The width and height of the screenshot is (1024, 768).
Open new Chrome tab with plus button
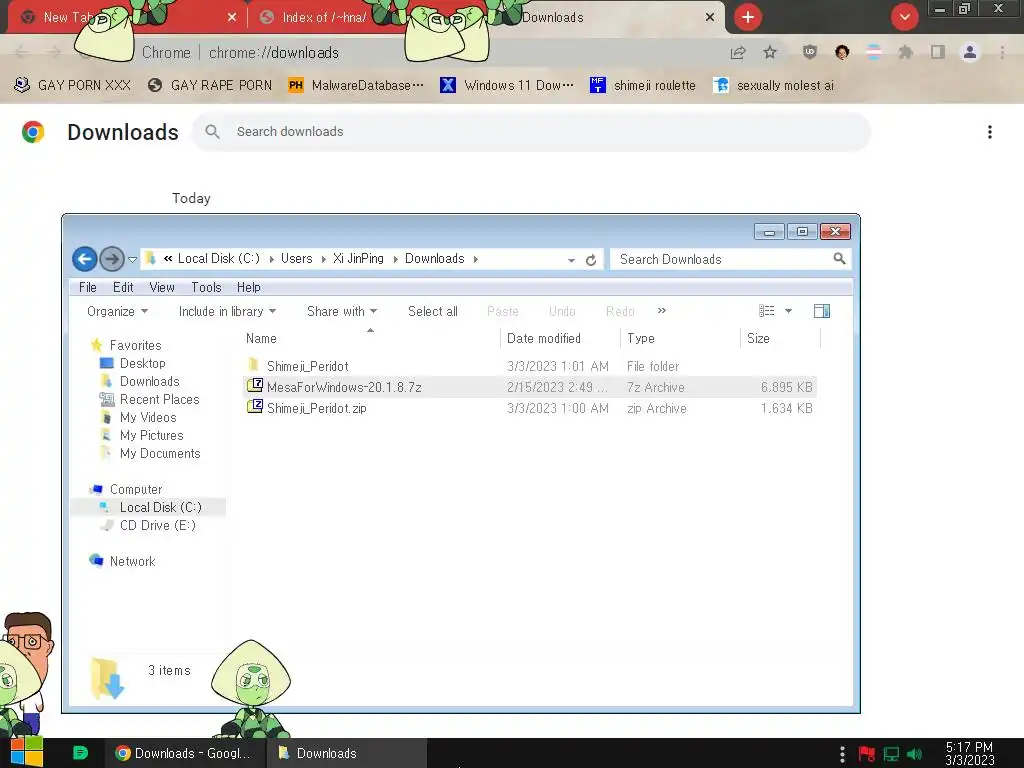pyautogui.click(x=748, y=17)
